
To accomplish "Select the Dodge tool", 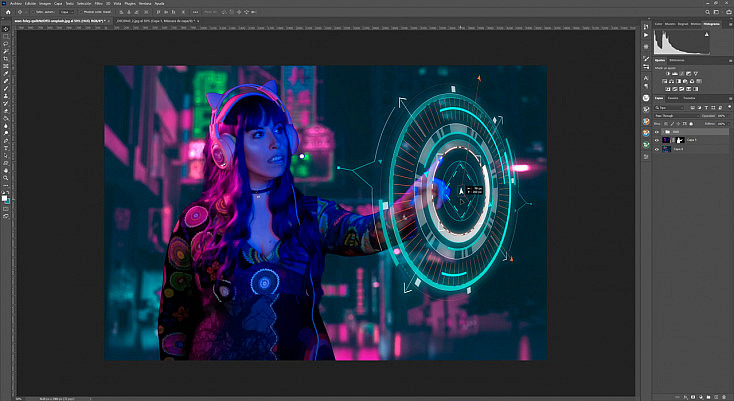I will click(6, 133).
